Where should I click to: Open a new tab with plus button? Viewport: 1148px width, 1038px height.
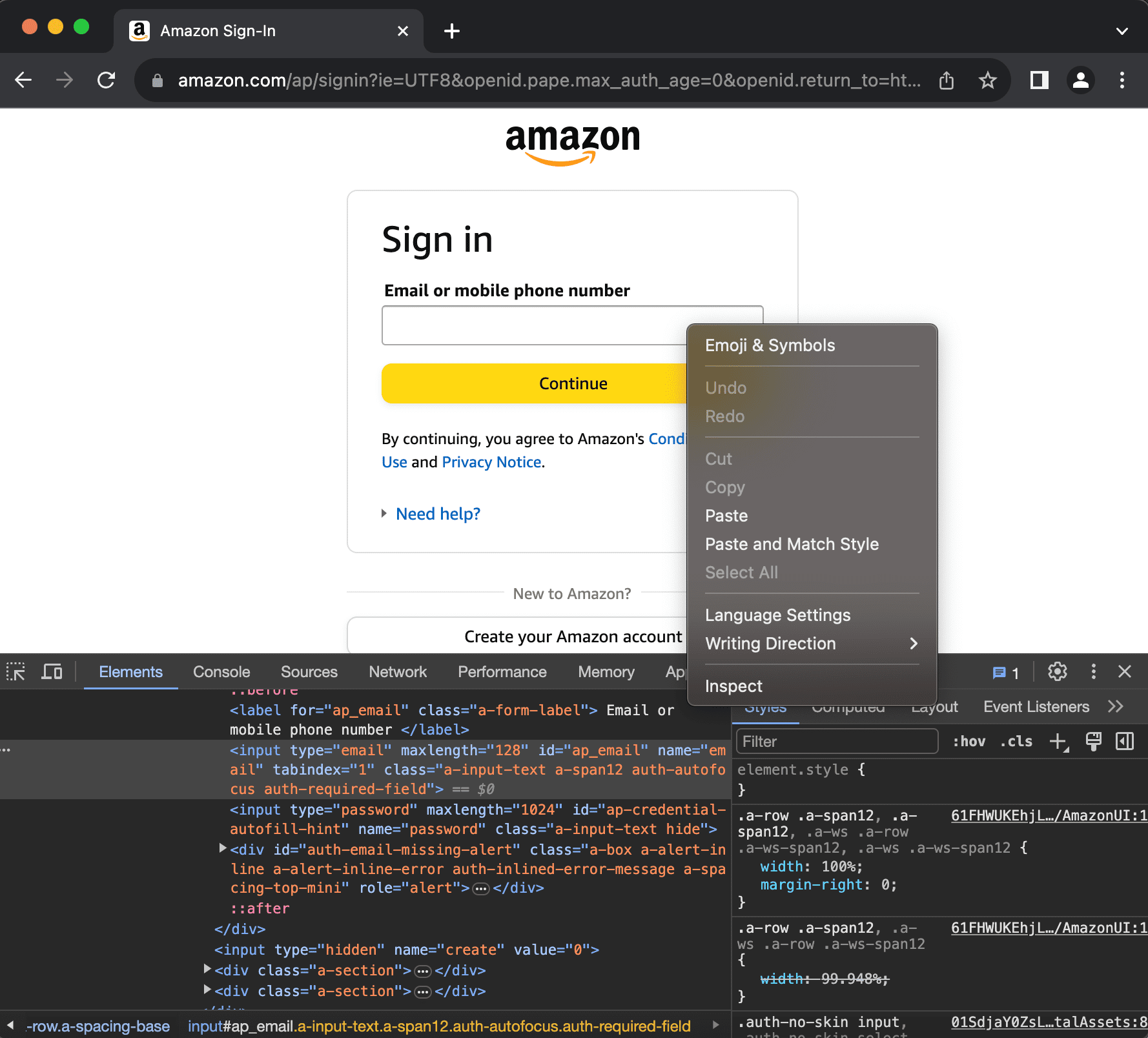point(452,31)
